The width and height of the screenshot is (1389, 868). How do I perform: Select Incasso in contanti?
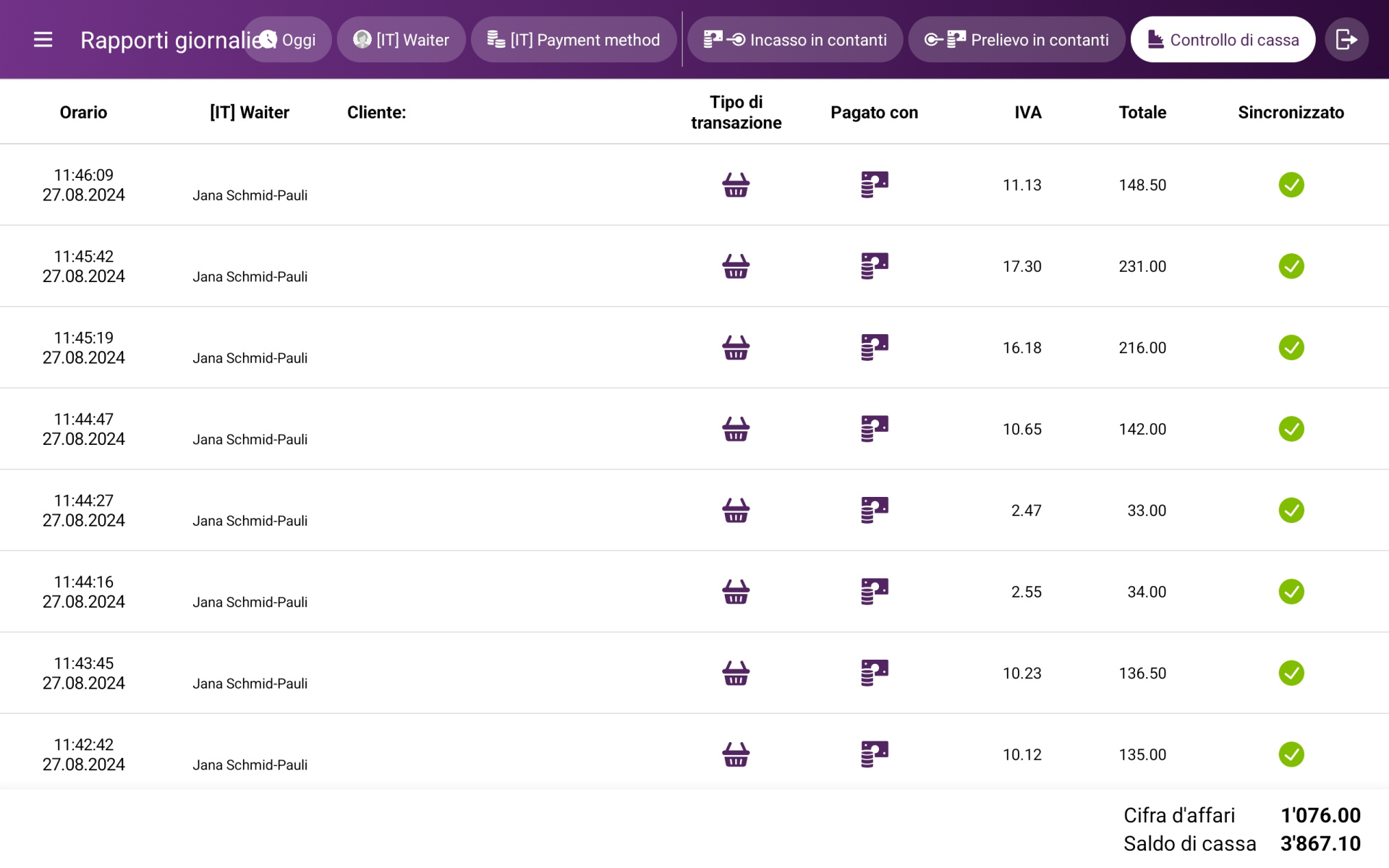795,40
